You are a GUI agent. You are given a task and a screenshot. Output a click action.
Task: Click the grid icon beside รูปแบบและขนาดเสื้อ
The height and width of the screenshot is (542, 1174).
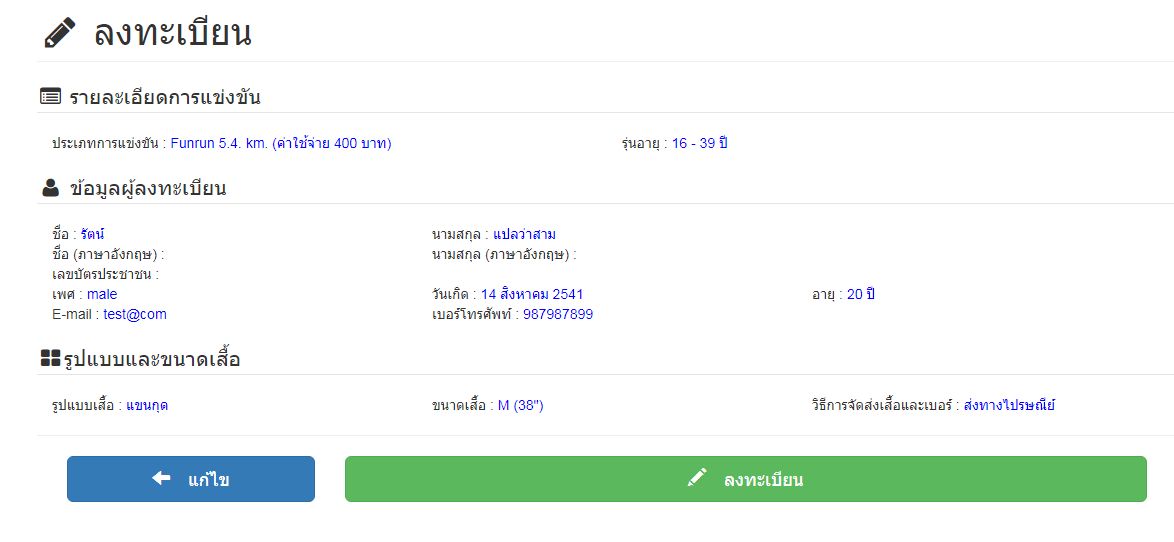(x=50, y=358)
